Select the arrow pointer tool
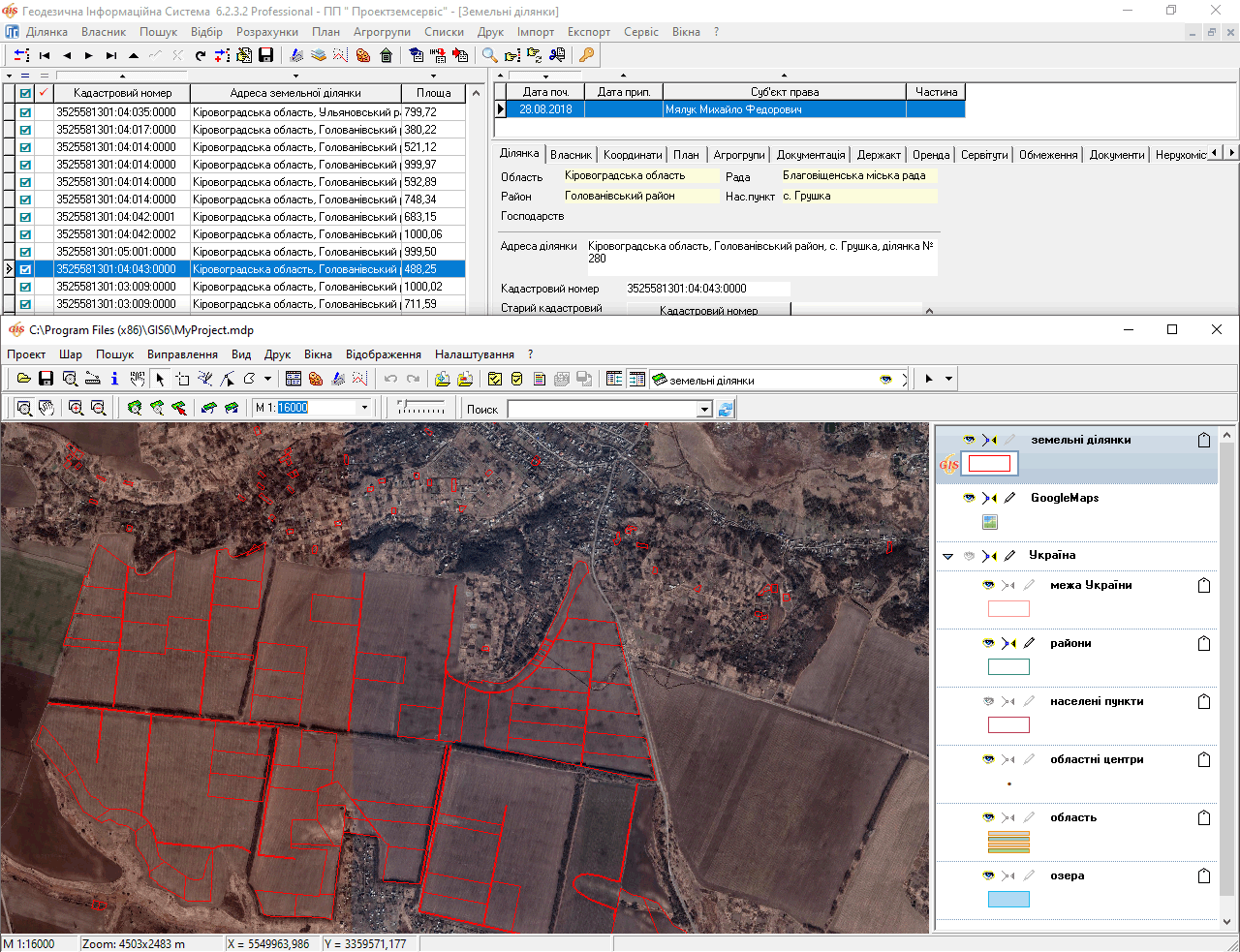 (x=160, y=379)
